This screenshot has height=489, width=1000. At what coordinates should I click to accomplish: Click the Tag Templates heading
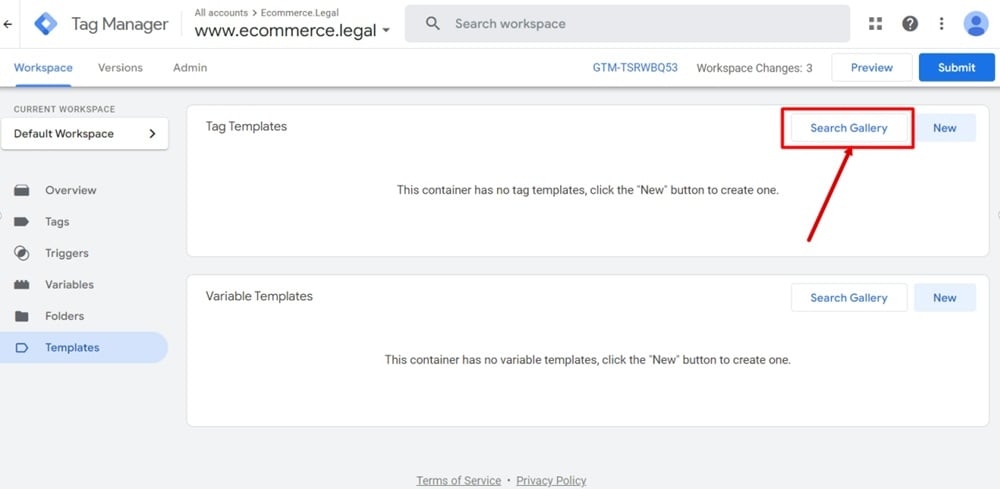coord(246,126)
